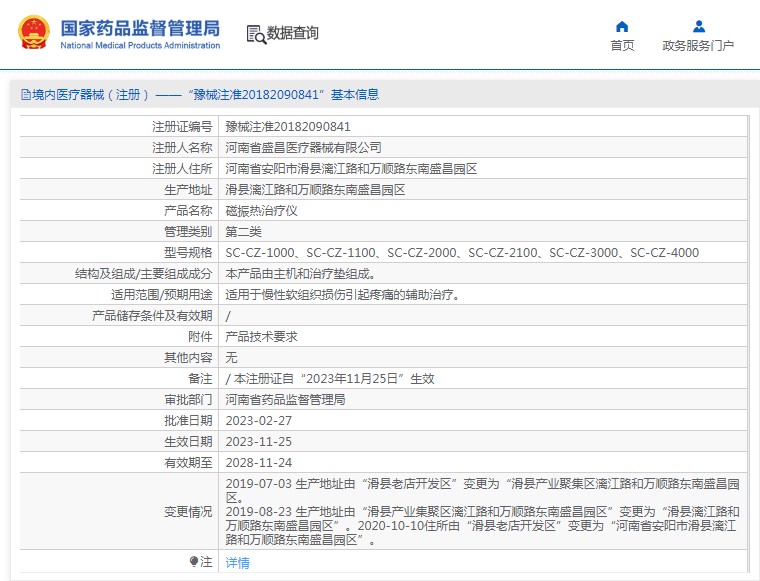
Task: Select the SC-CZ-1000 model specification row
Action: click(x=462, y=253)
